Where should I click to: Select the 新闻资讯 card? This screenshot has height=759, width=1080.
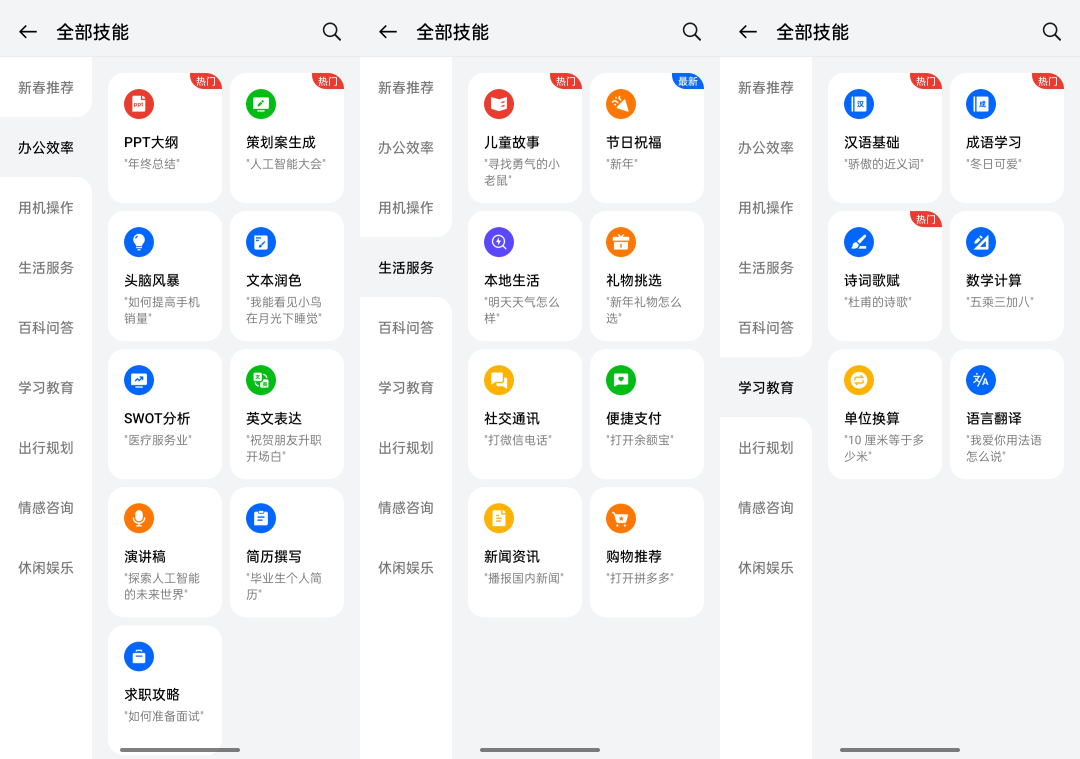click(525, 552)
